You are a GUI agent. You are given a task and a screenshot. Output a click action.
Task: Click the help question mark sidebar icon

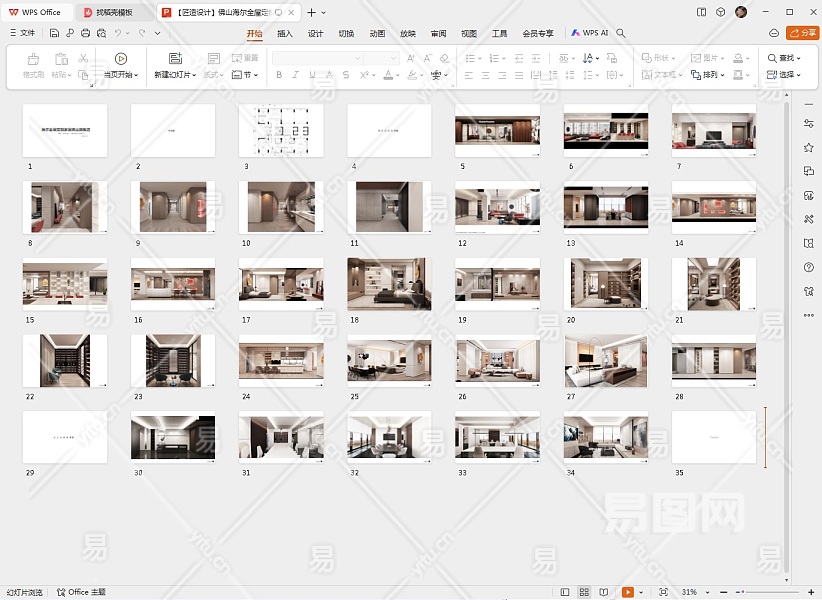coord(808,267)
